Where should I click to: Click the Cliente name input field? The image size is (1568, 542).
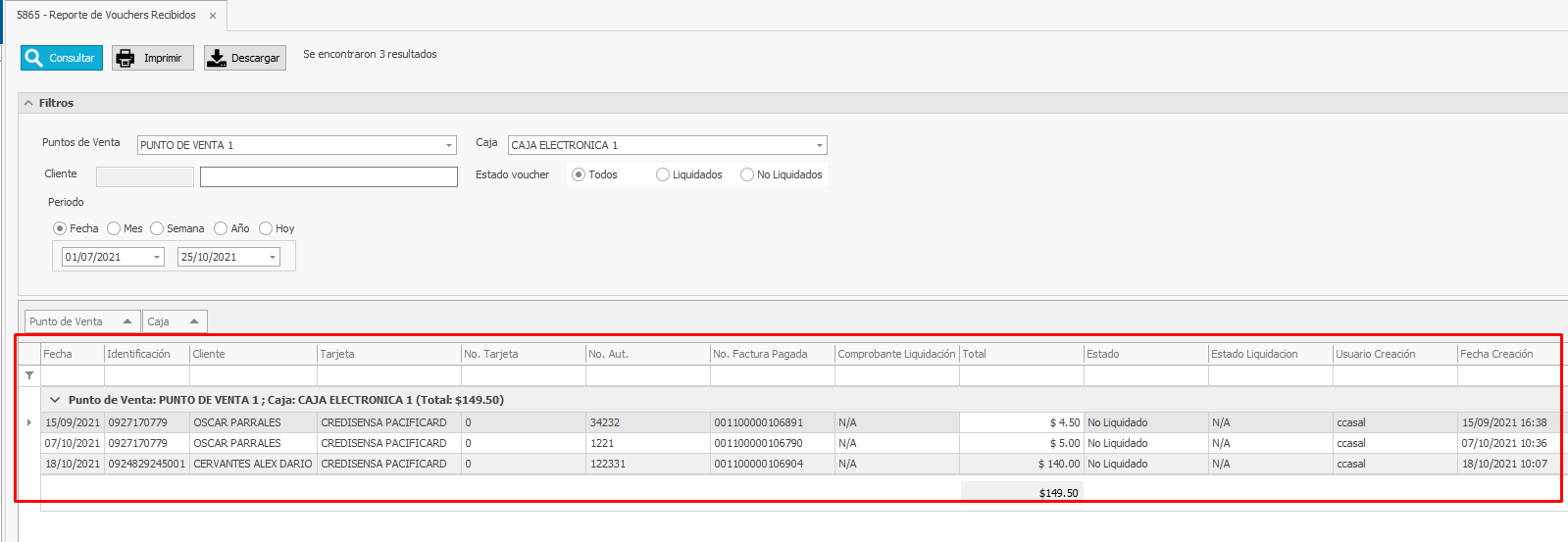(x=329, y=176)
